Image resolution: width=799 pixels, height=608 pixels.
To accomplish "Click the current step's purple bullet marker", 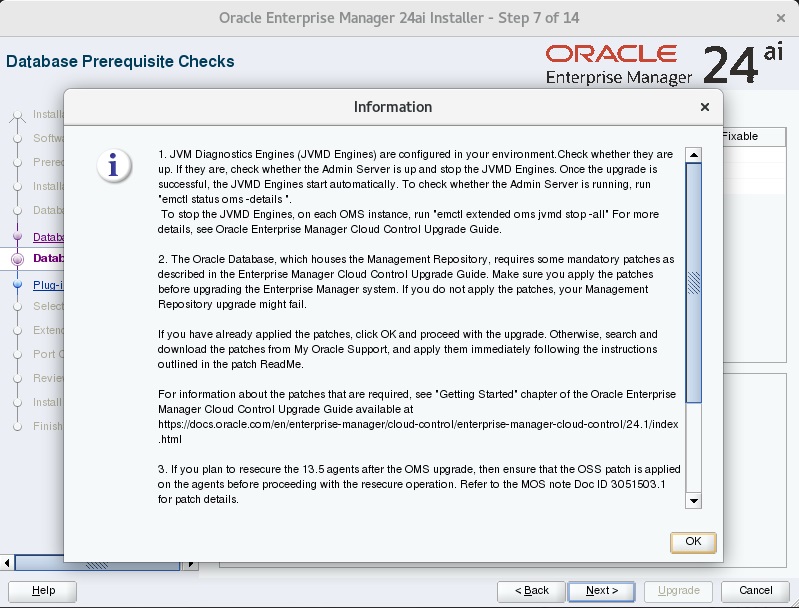I will [17, 259].
